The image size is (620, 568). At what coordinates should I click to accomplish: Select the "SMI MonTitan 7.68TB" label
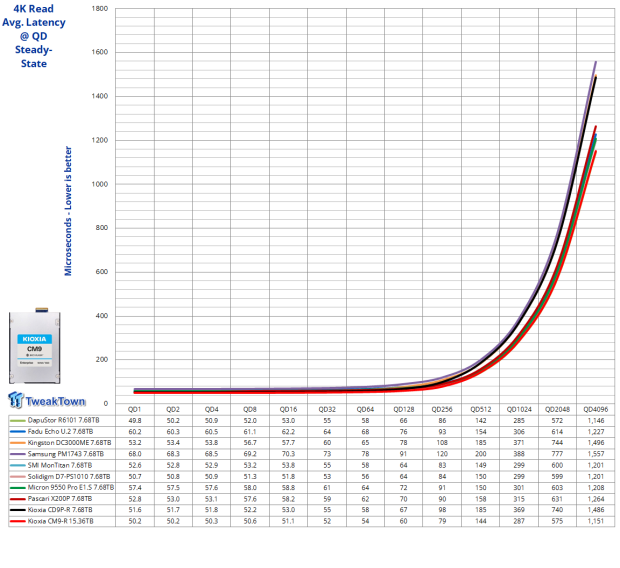point(60,465)
